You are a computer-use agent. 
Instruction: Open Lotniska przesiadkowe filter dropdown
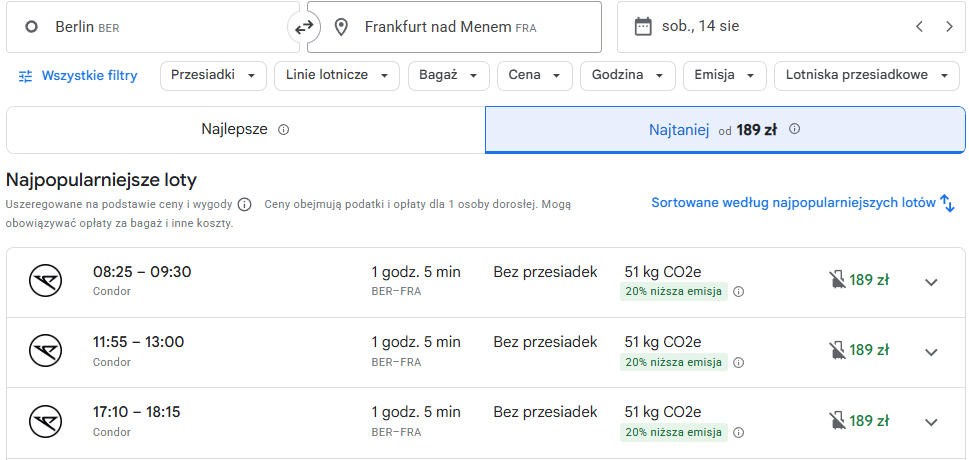(867, 75)
